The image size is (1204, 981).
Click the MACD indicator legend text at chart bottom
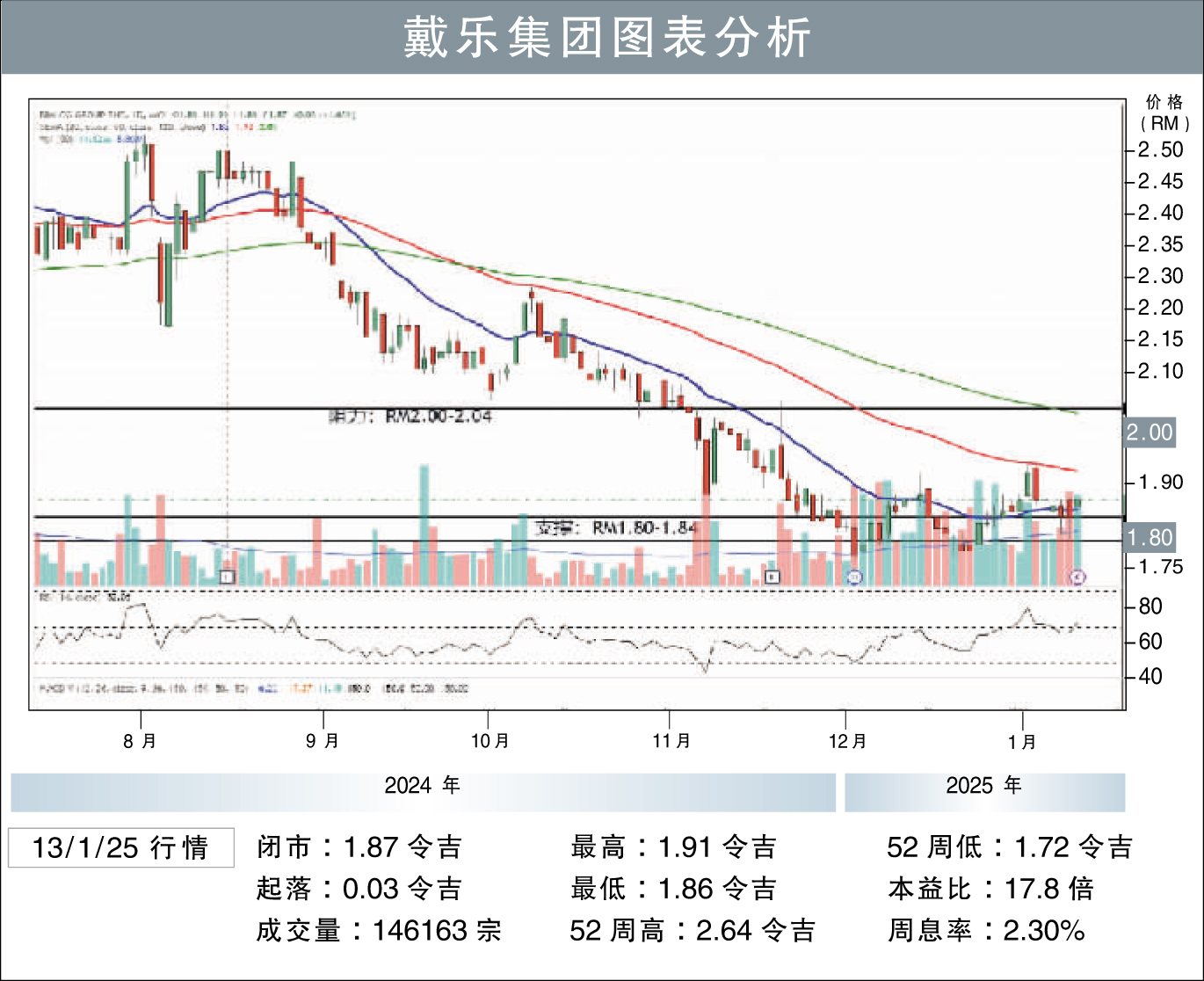click(x=253, y=688)
